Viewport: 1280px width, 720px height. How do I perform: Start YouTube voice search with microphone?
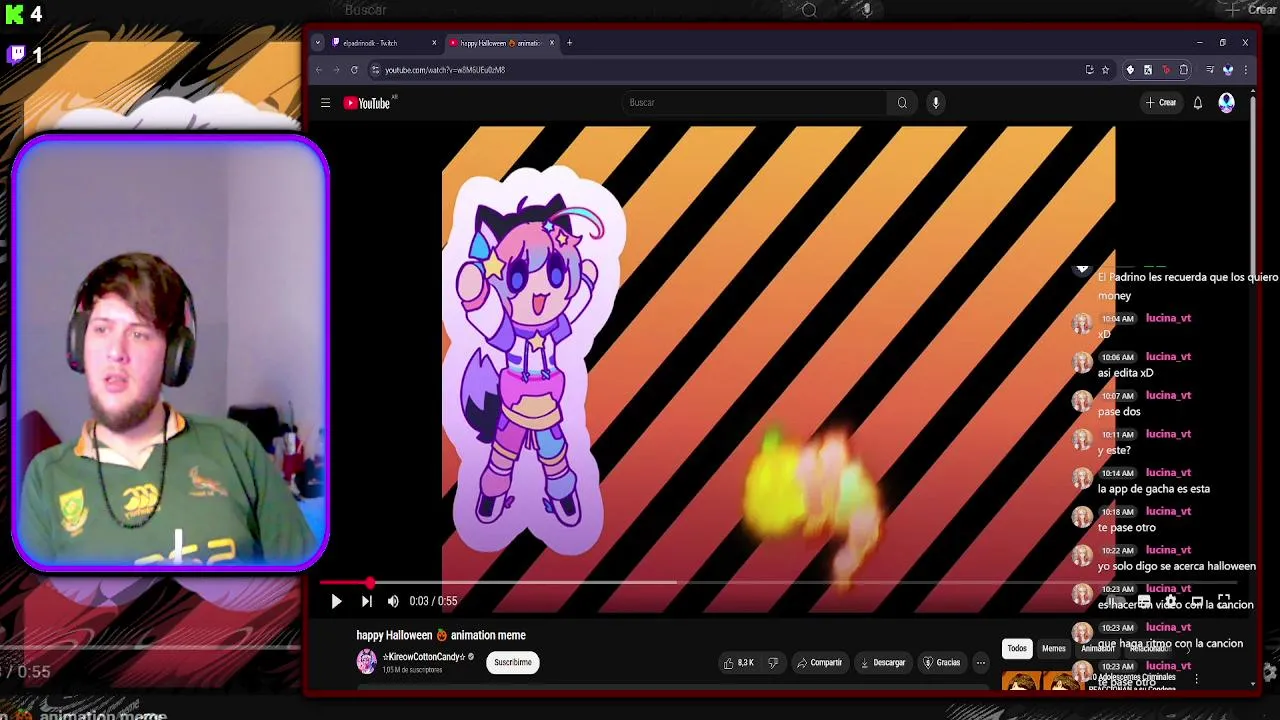[x=936, y=103]
